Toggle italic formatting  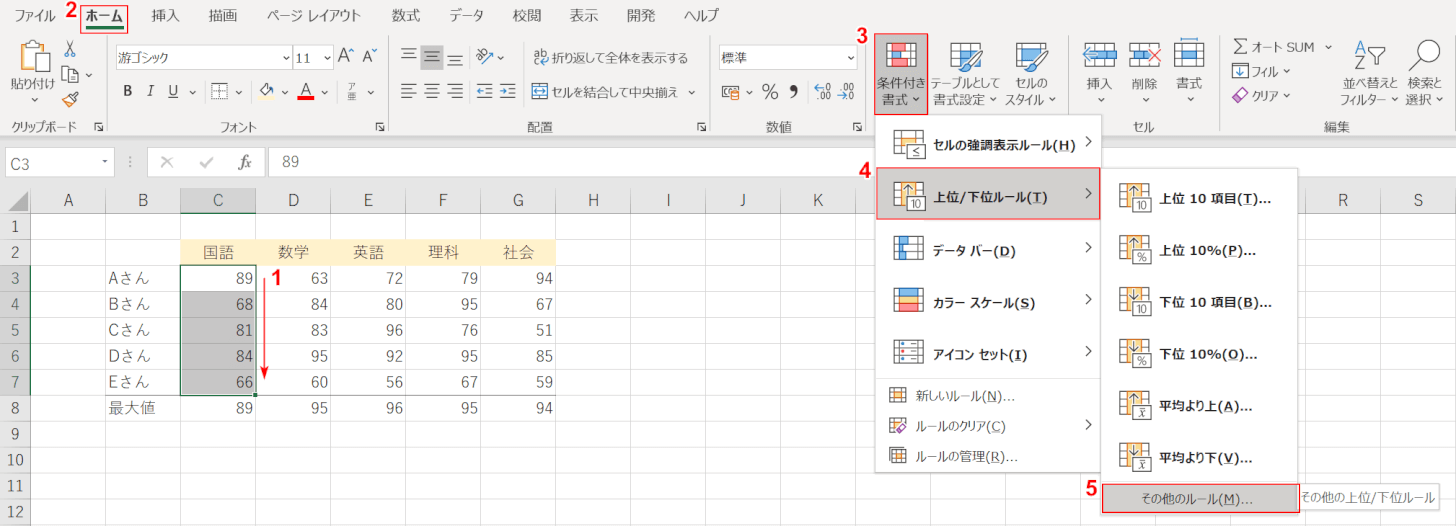coord(151,91)
